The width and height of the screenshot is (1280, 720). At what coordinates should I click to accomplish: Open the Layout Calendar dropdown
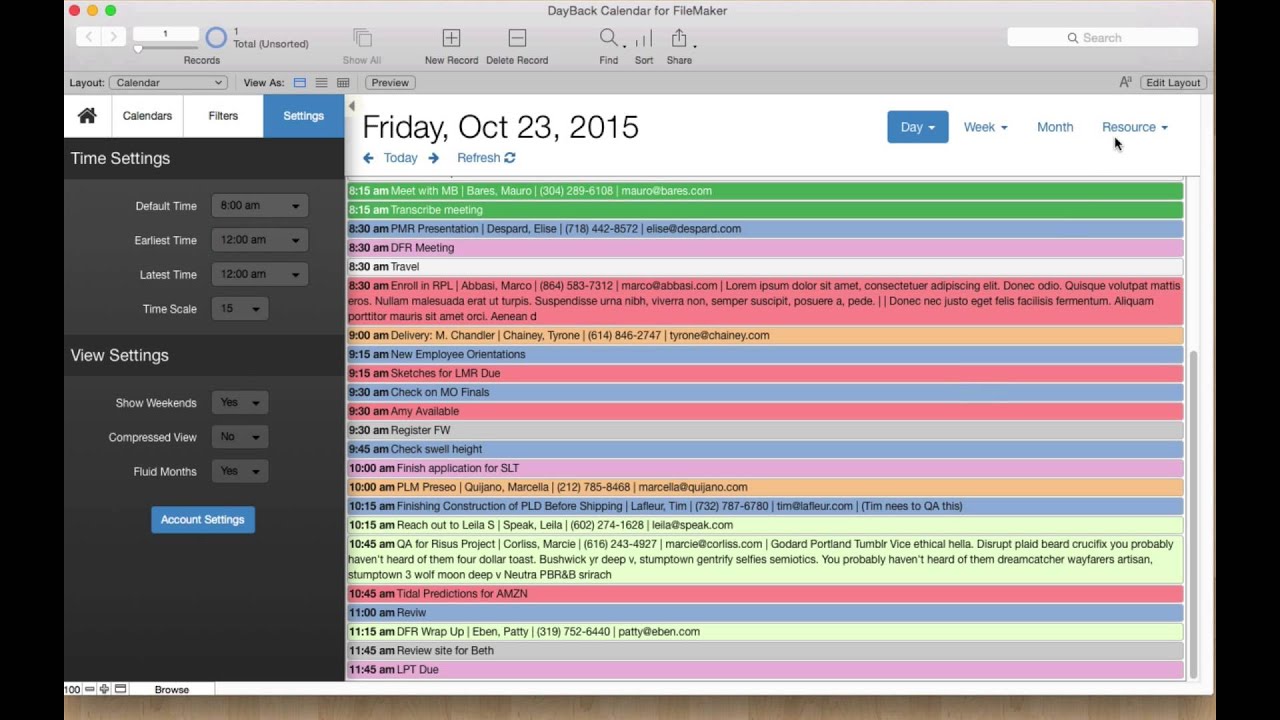(168, 83)
